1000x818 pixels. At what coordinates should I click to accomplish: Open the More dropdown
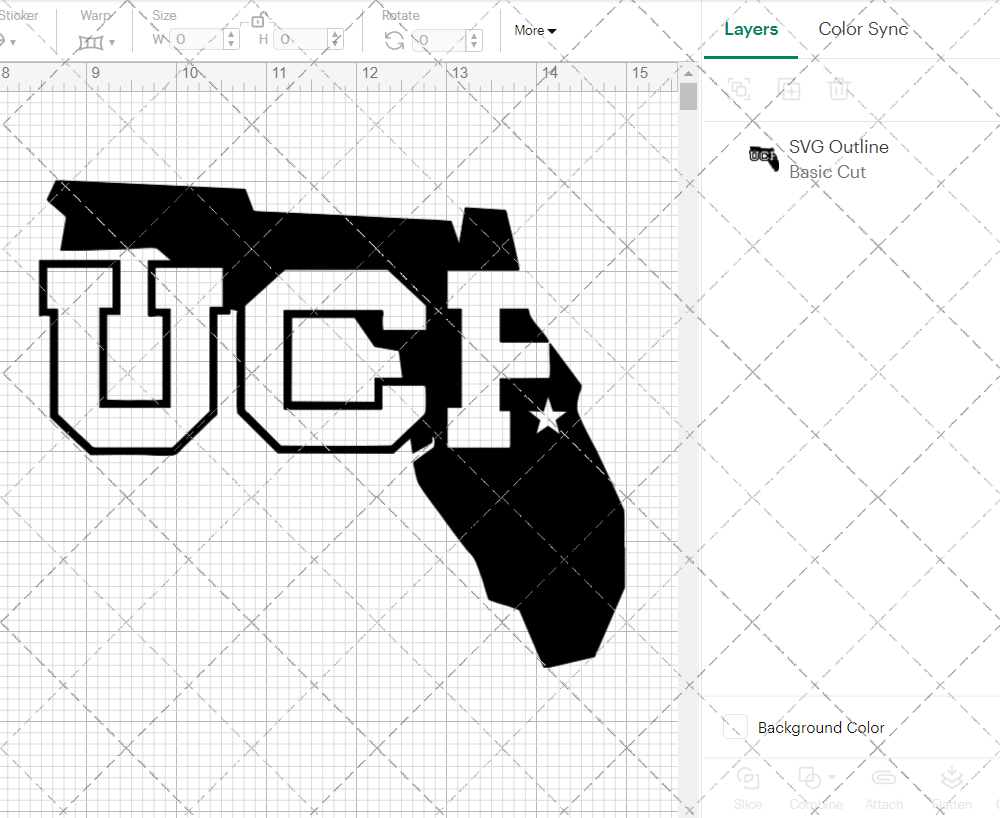point(535,30)
